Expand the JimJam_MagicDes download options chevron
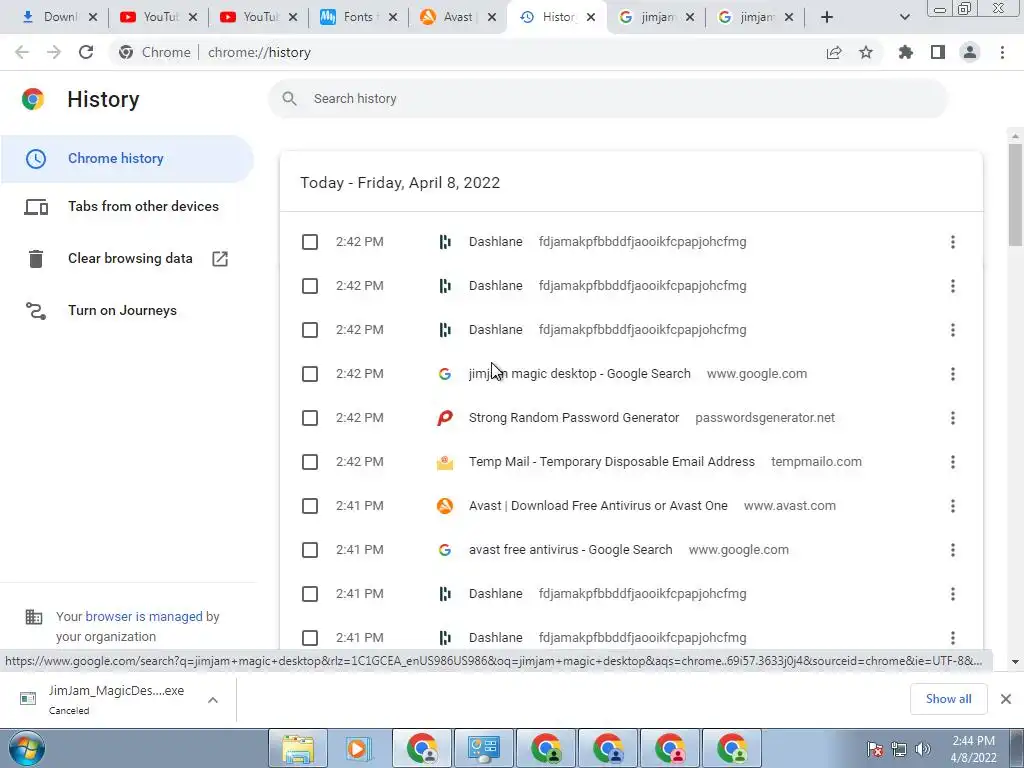 click(213, 700)
